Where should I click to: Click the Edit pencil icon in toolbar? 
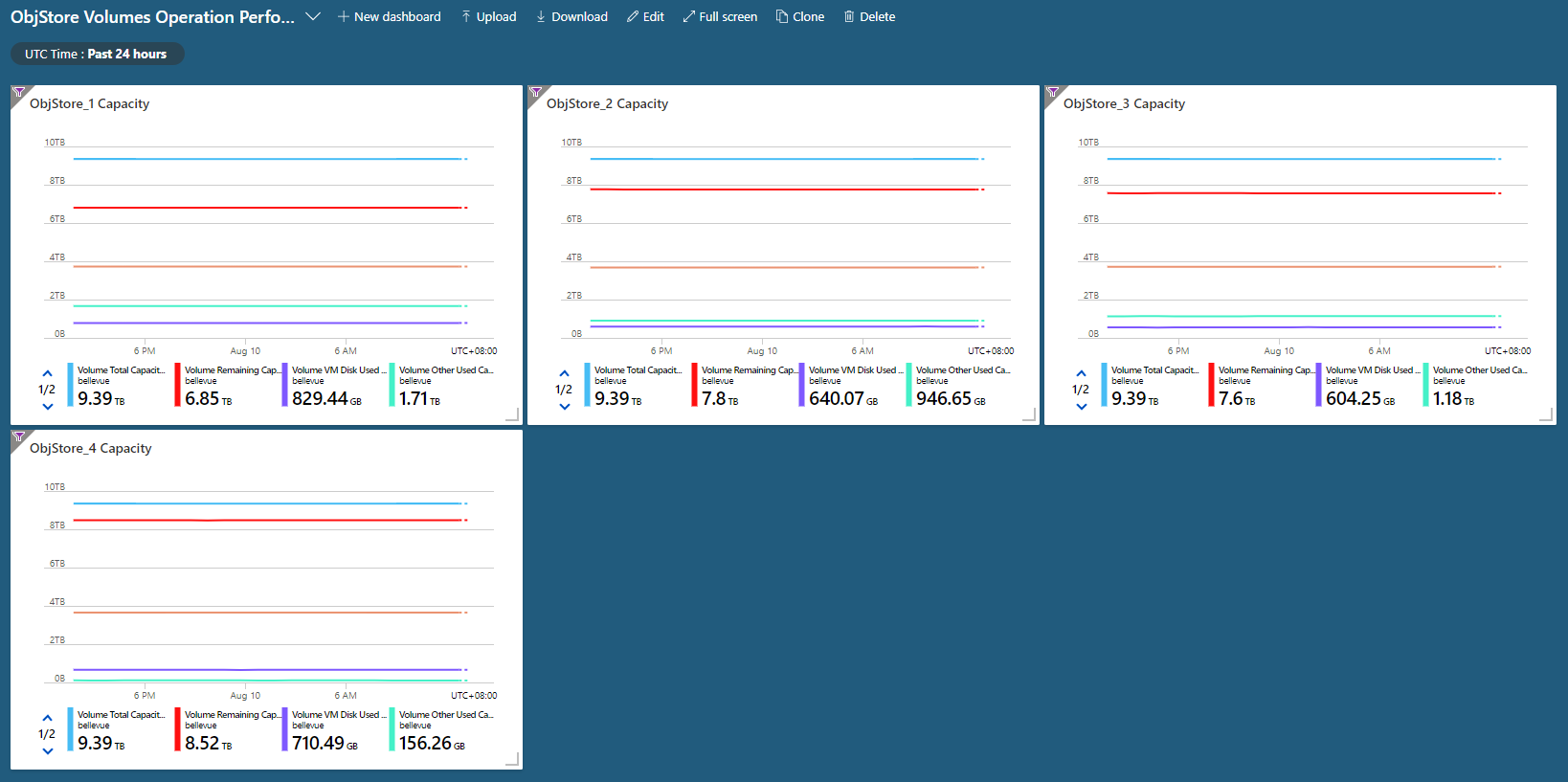point(633,16)
